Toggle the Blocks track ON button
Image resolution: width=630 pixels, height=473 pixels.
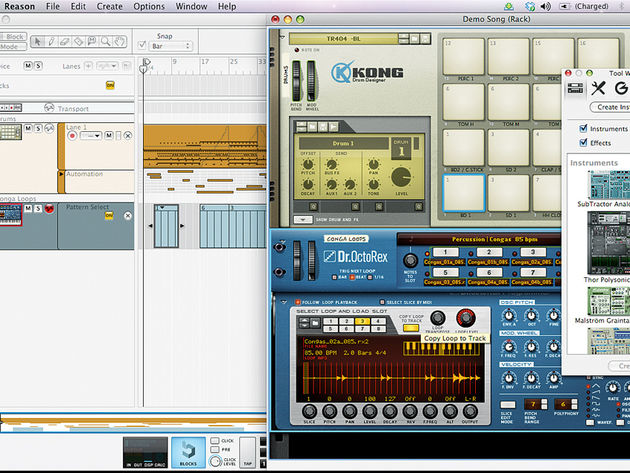(110, 85)
